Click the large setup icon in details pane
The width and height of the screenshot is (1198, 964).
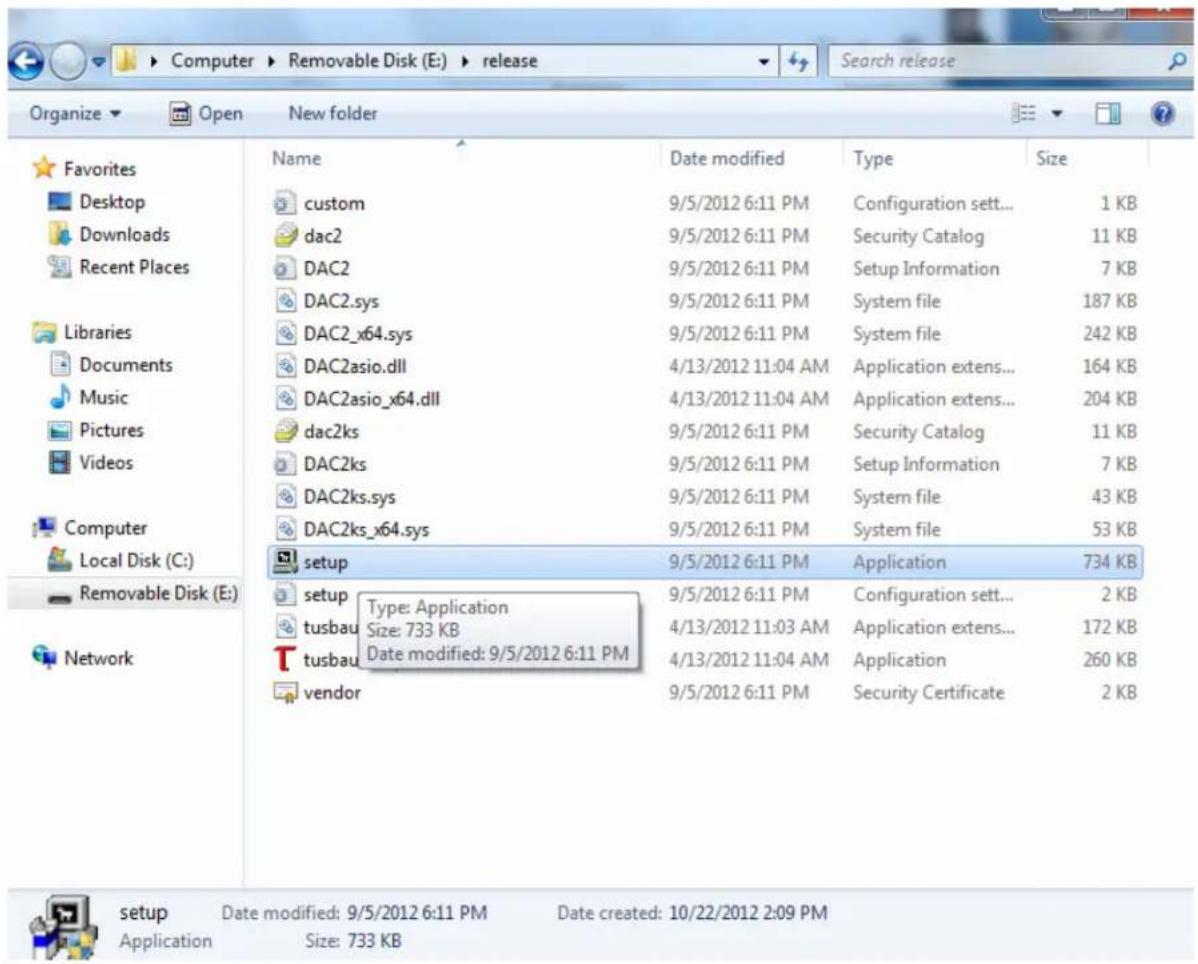click(x=64, y=927)
